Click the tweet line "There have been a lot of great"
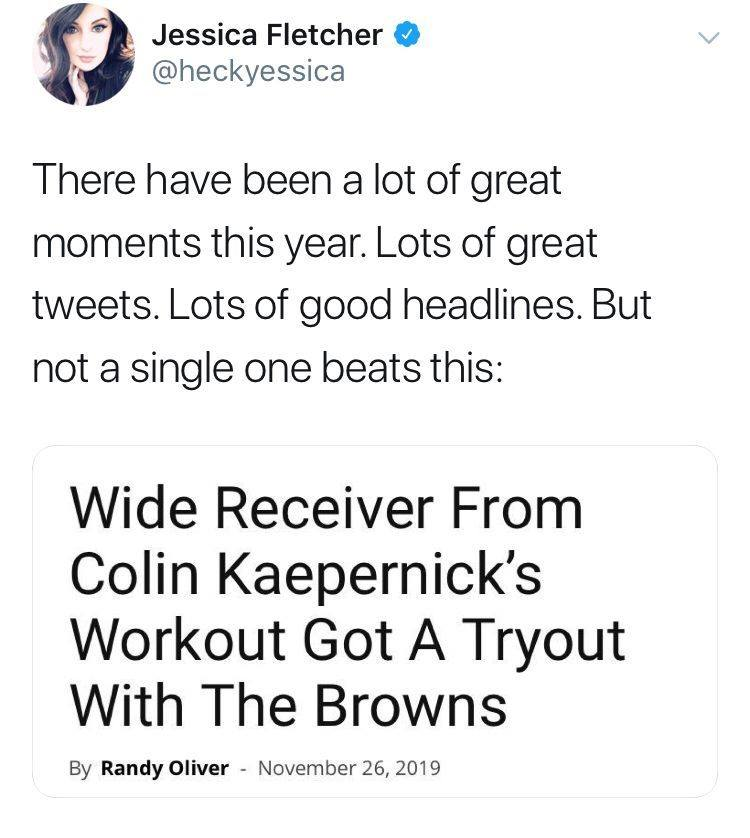Image resolution: width=750 pixels, height=838 pixels. pyautogui.click(x=297, y=181)
